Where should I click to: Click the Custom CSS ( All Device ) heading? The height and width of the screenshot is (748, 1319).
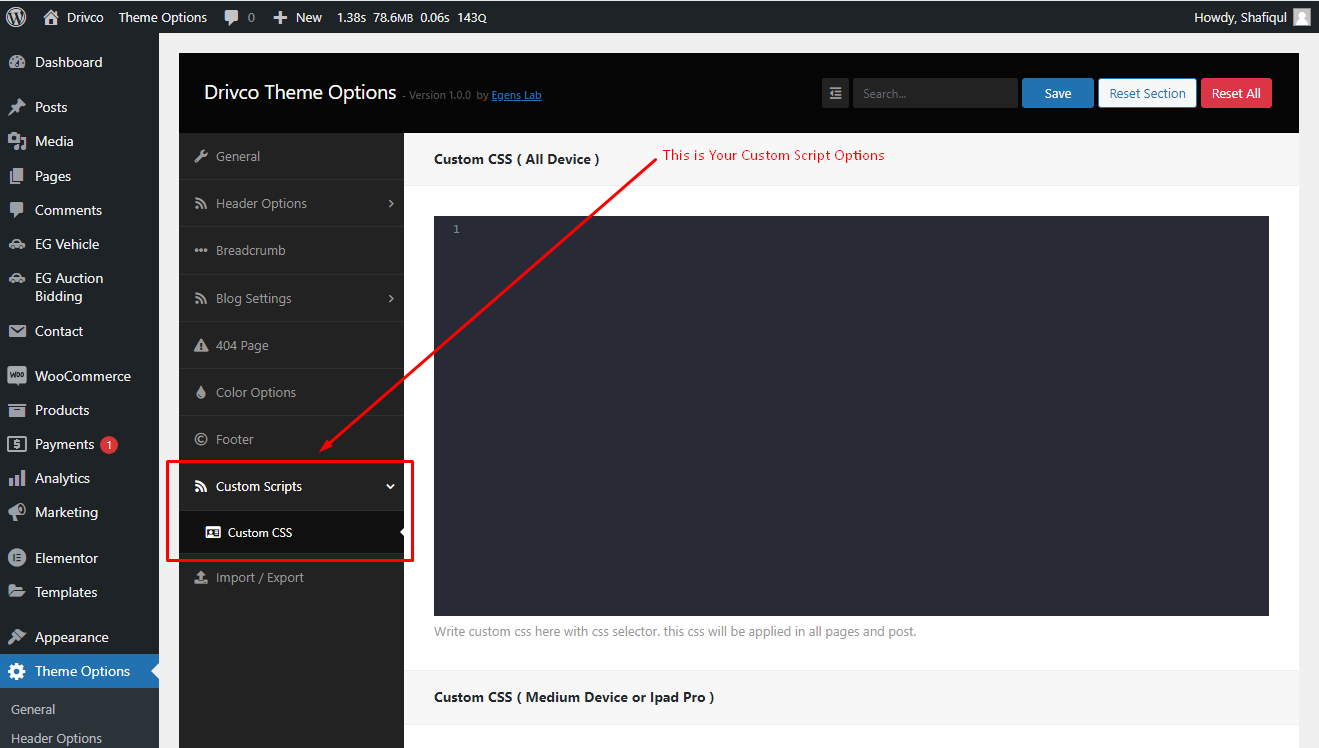pyautogui.click(x=517, y=159)
